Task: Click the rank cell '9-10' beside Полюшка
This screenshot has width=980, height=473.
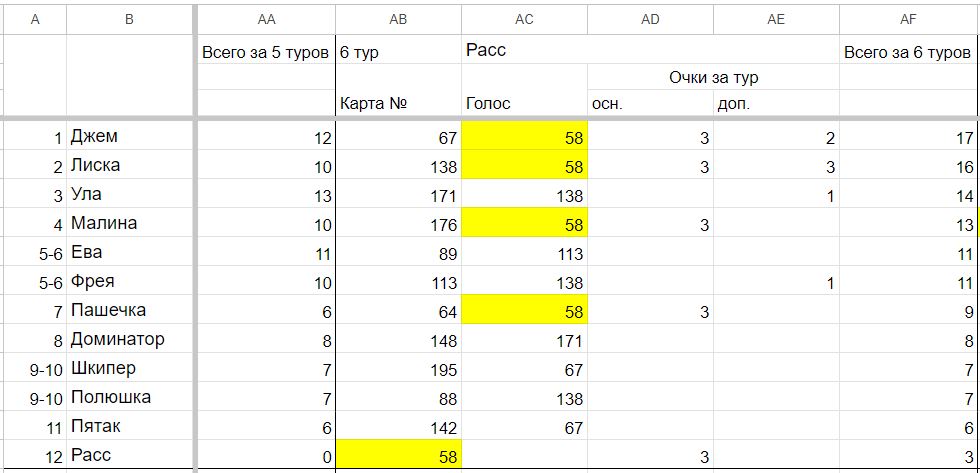Action: click(35, 397)
